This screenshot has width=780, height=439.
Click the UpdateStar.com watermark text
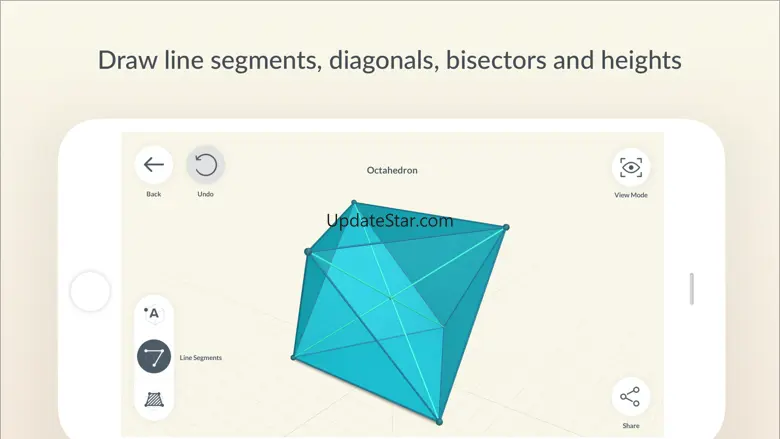390,222
